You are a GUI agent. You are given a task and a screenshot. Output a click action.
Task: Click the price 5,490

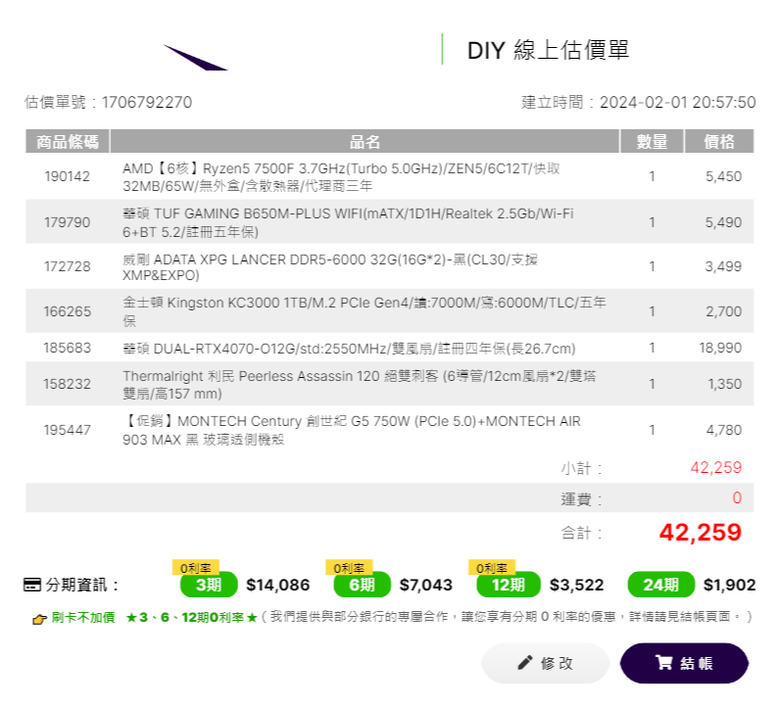[x=723, y=222]
